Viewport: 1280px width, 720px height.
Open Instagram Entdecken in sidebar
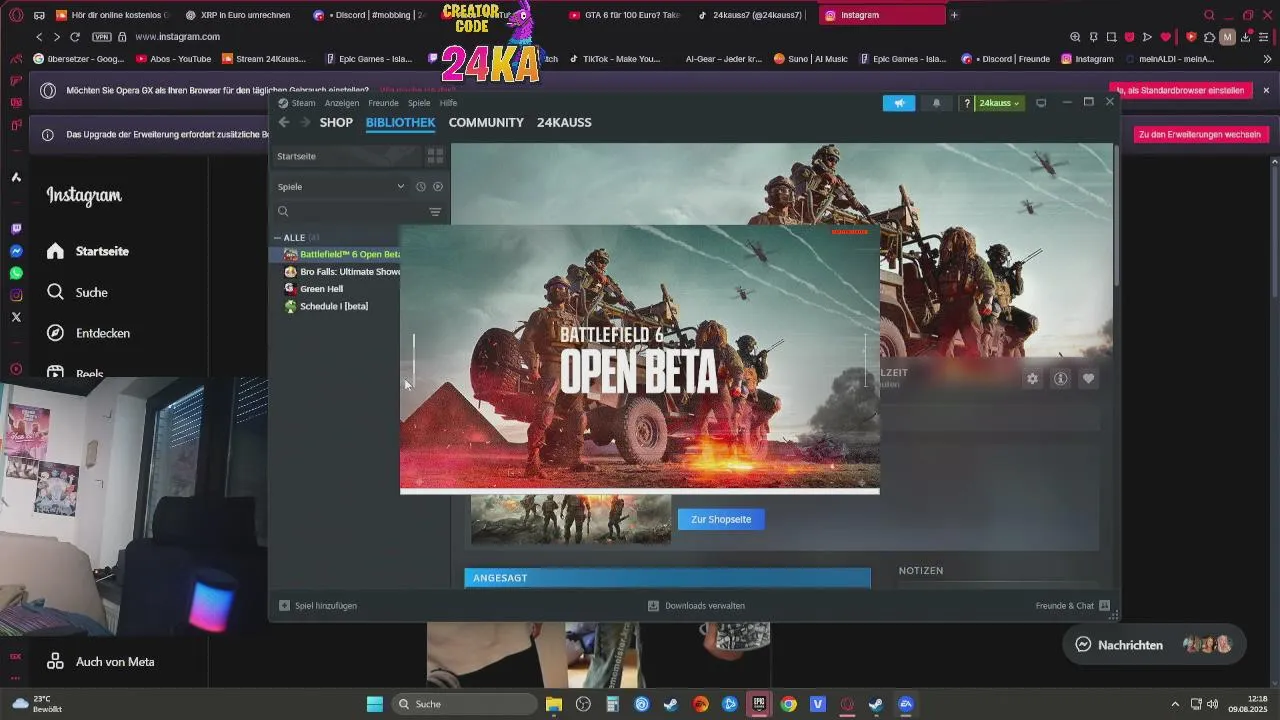pos(88,333)
